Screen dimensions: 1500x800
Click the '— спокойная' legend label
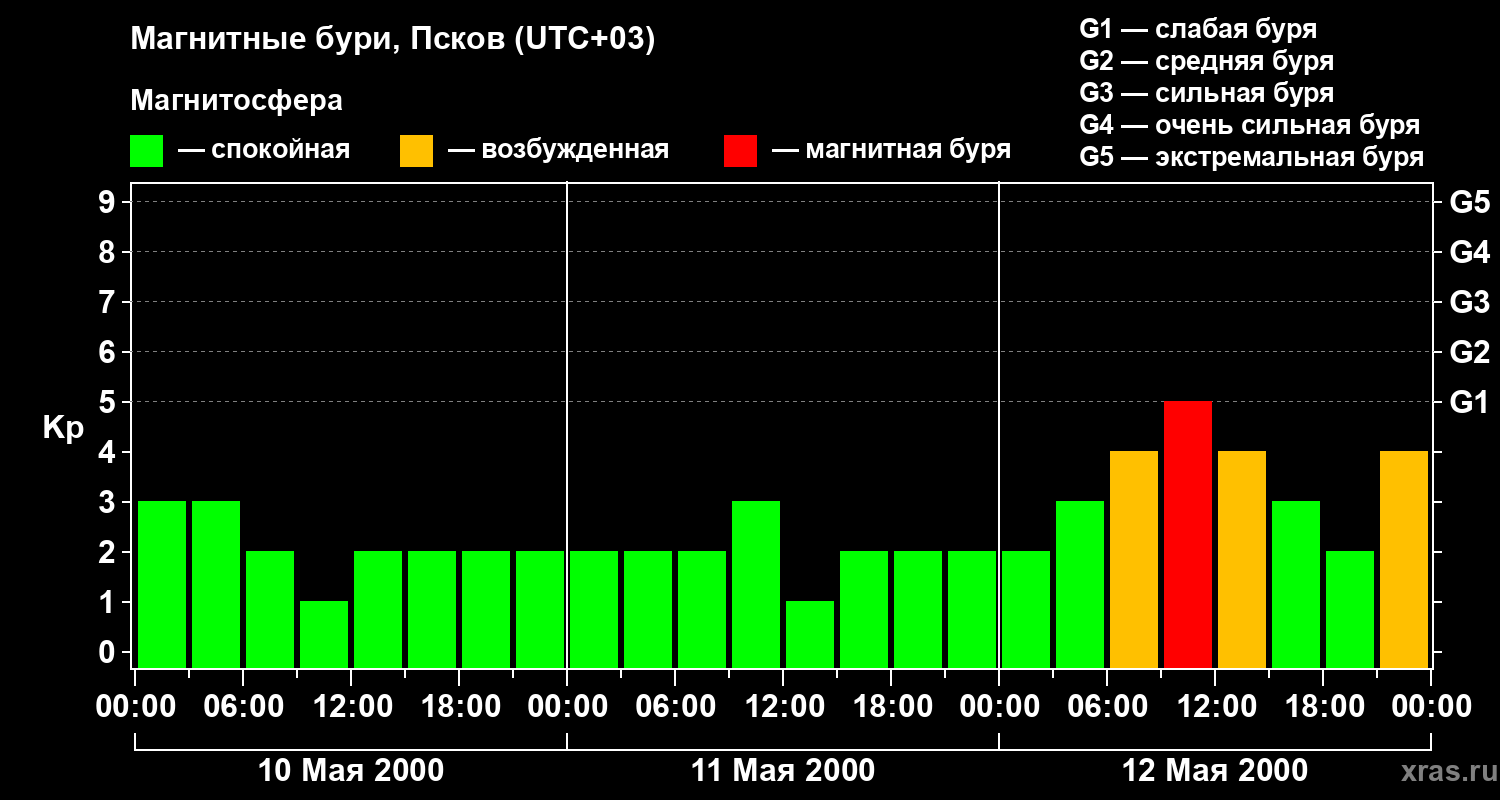click(264, 150)
